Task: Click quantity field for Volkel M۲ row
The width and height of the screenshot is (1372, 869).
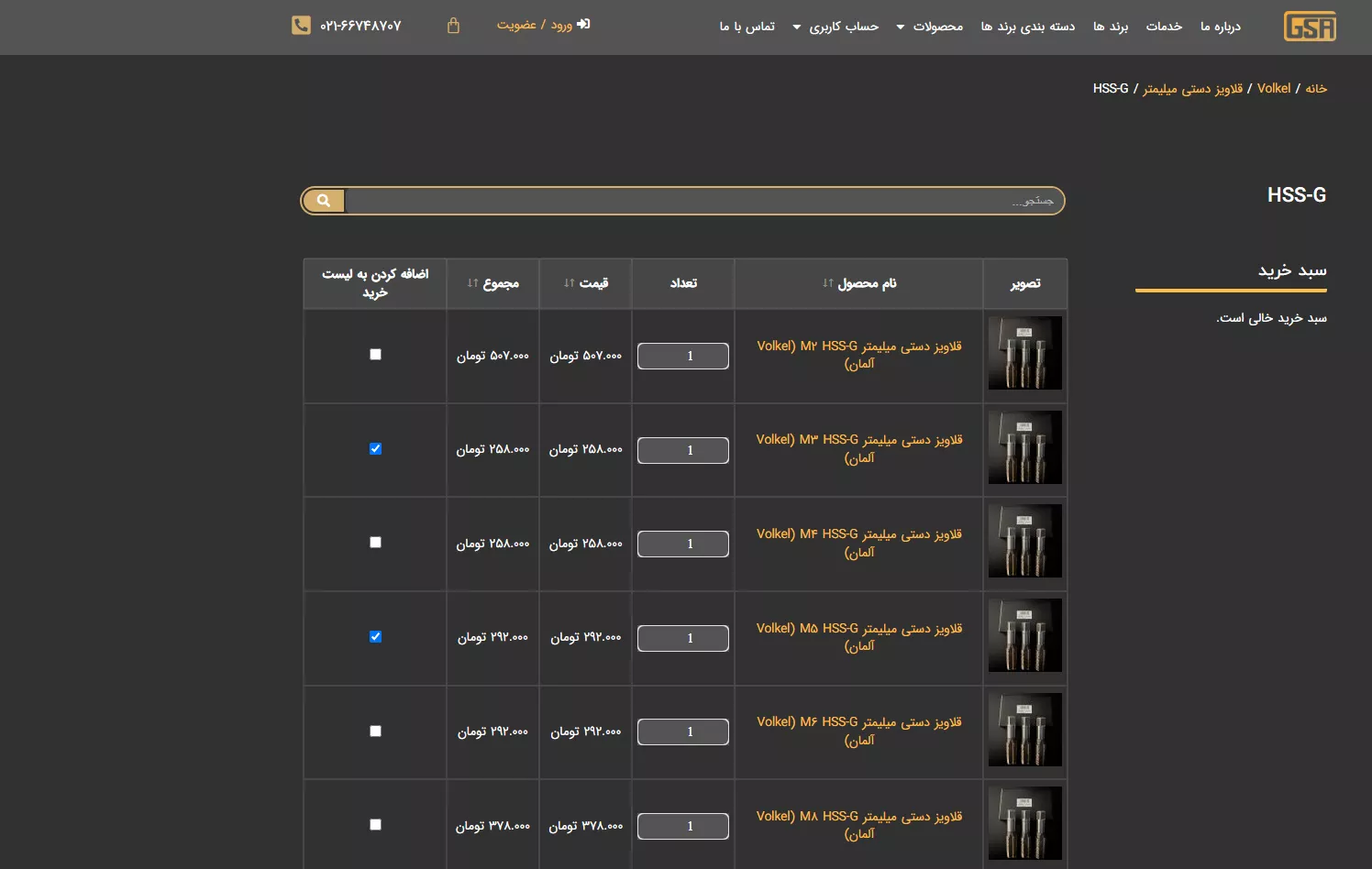Action: coord(683,356)
